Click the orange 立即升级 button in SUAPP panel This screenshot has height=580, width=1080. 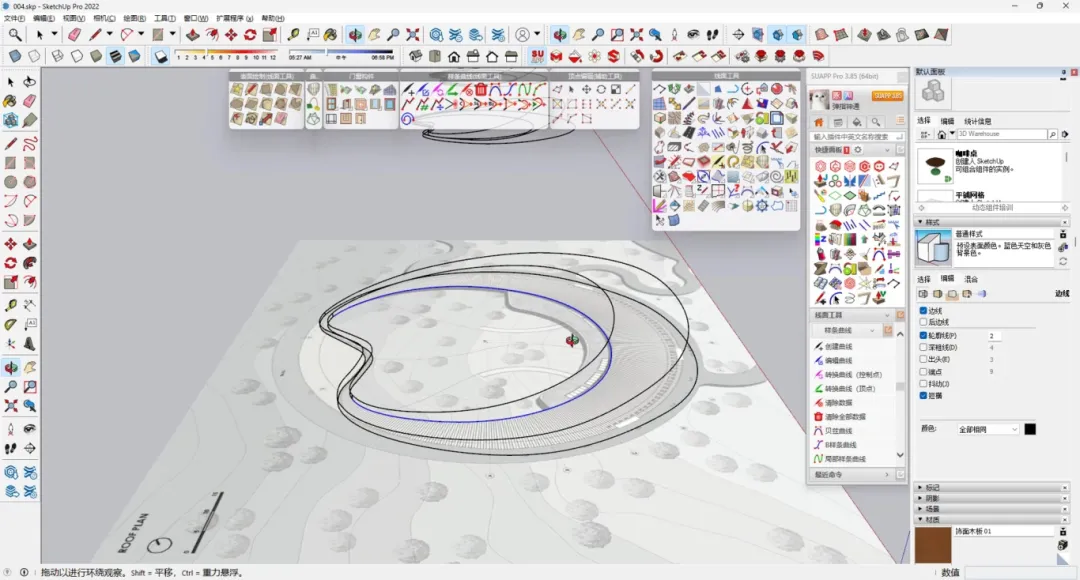coord(887,96)
